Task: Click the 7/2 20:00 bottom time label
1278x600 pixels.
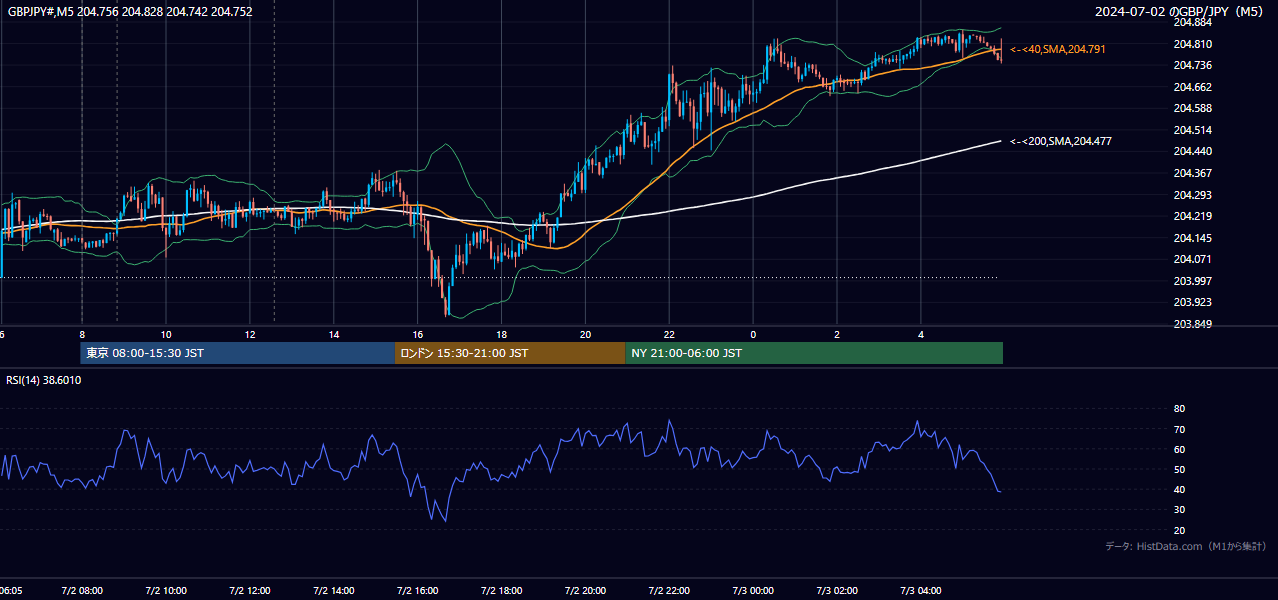Action: tap(586, 591)
